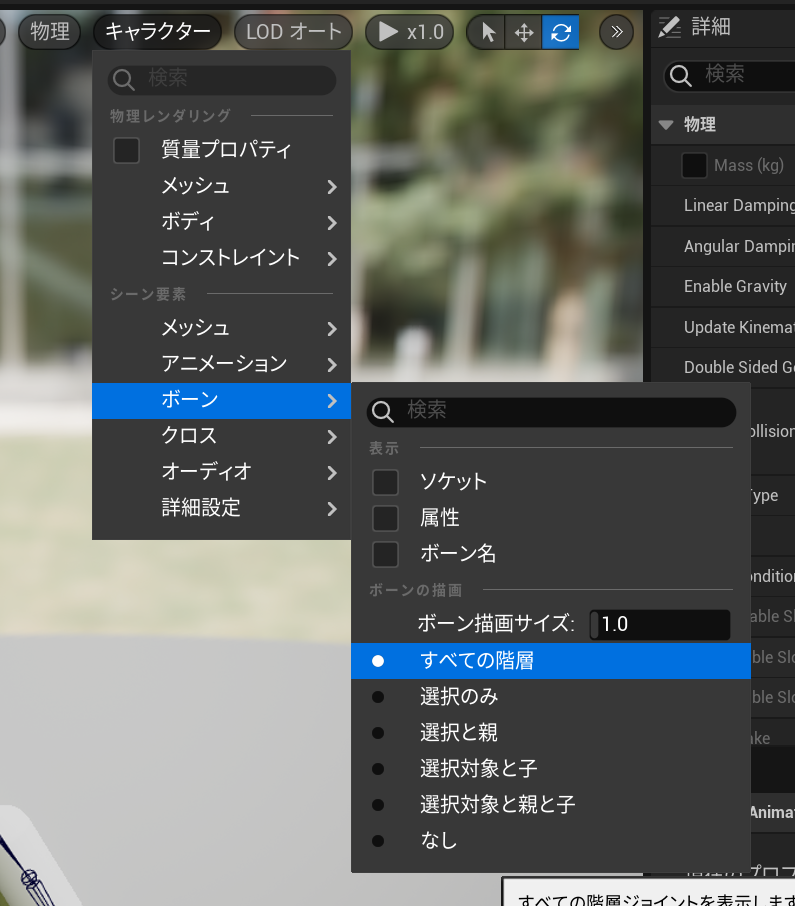Open the キャラクター viewport menu button
795x906 pixels.
pyautogui.click(x=157, y=32)
